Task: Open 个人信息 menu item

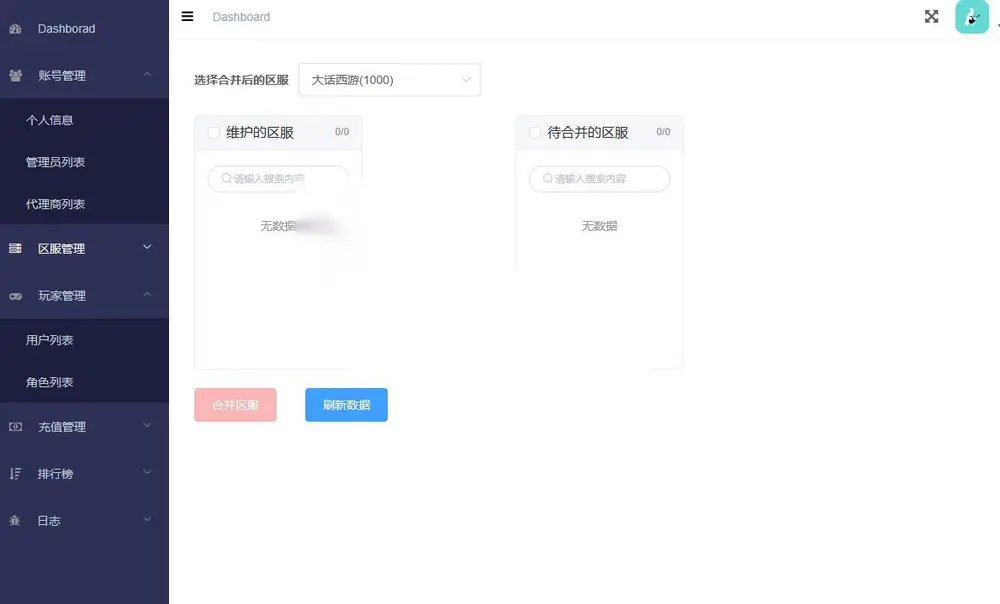Action: coord(50,120)
